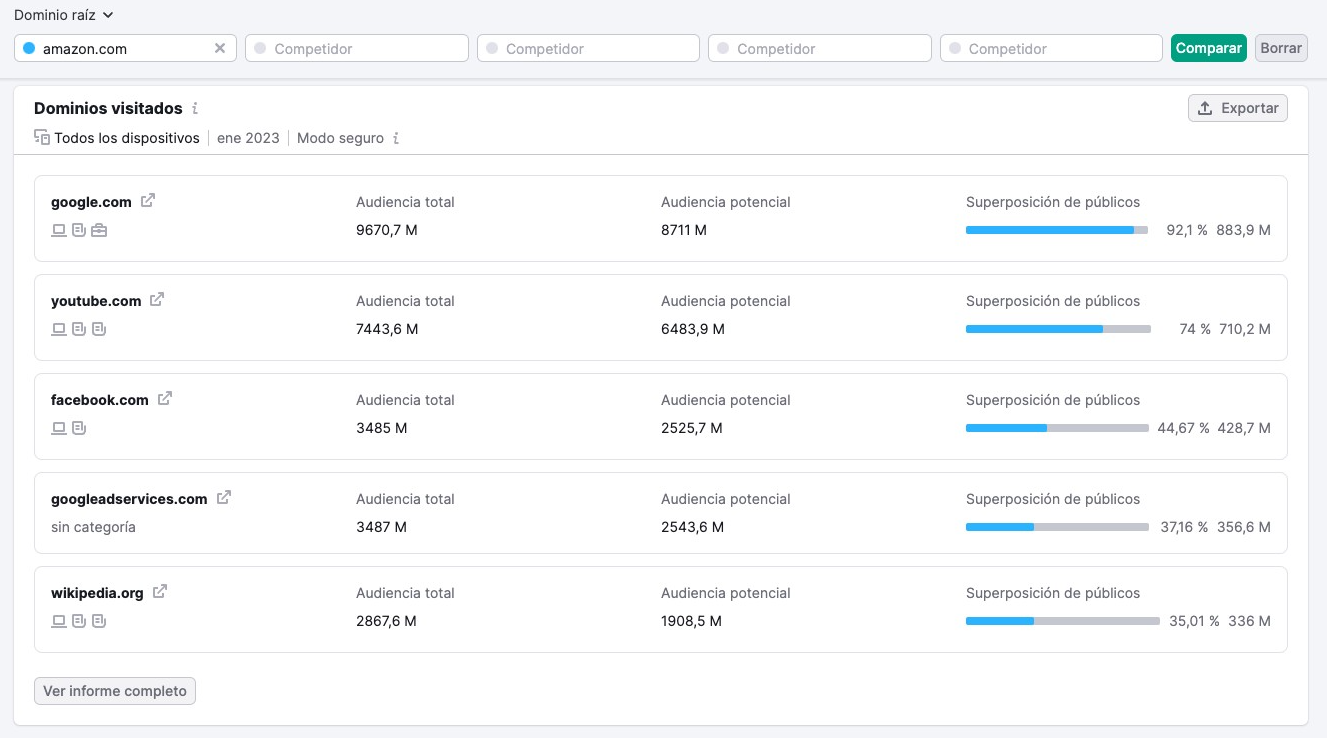1327x738 pixels.
Task: Click the 37,16 % overlap value
Action: (x=1185, y=527)
